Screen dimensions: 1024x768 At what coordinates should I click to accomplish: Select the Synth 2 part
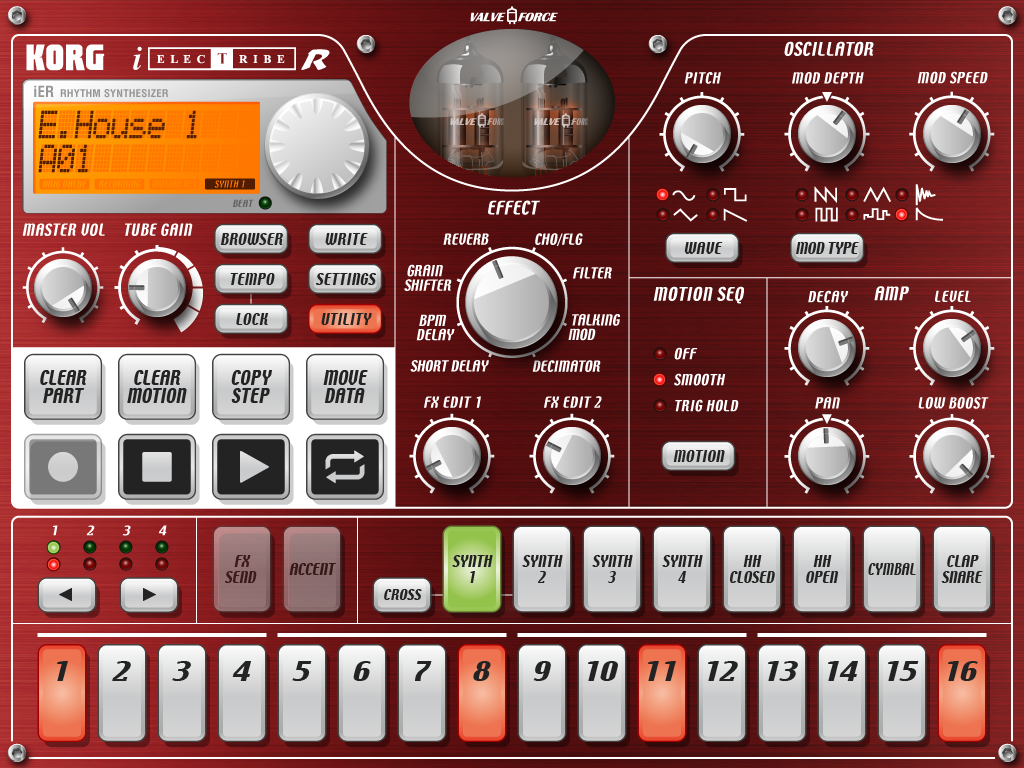(542, 569)
